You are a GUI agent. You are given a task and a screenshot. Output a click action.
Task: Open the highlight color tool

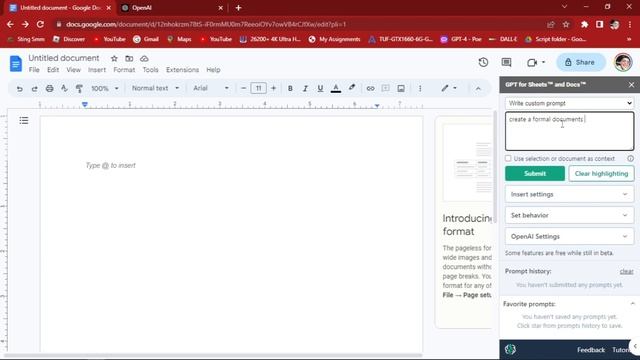pos(352,88)
